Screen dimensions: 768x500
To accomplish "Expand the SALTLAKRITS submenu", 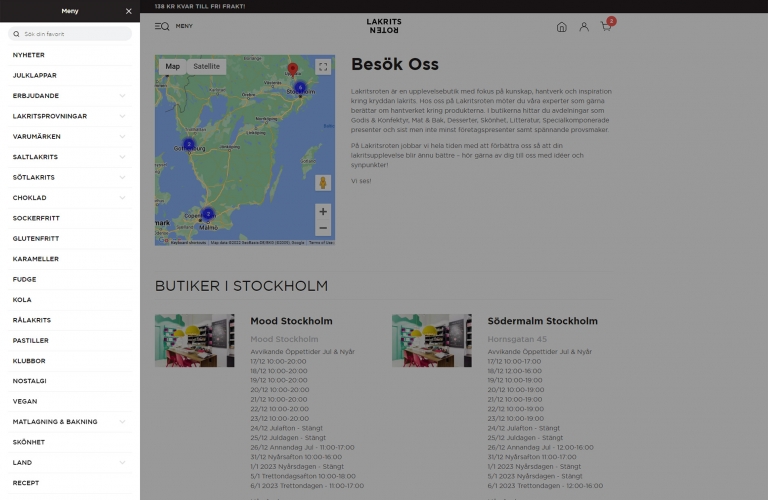I will [x=122, y=157].
